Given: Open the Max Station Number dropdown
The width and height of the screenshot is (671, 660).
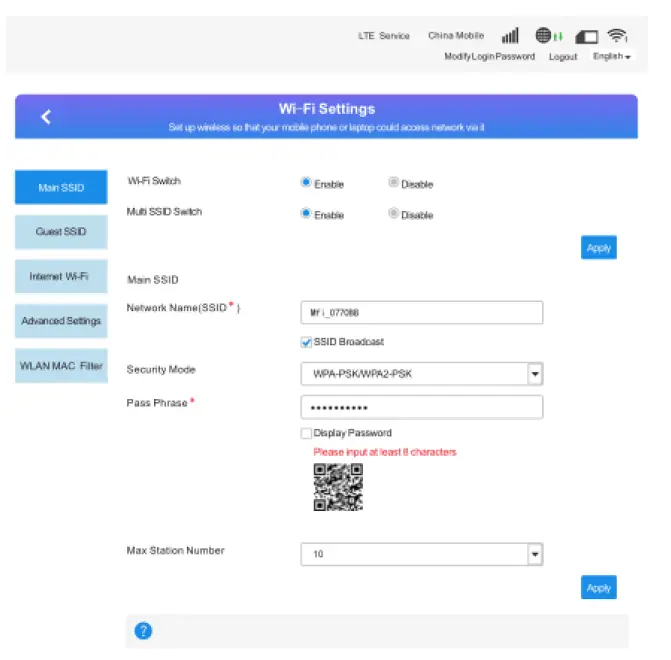Looking at the screenshot, I should tap(422, 554).
